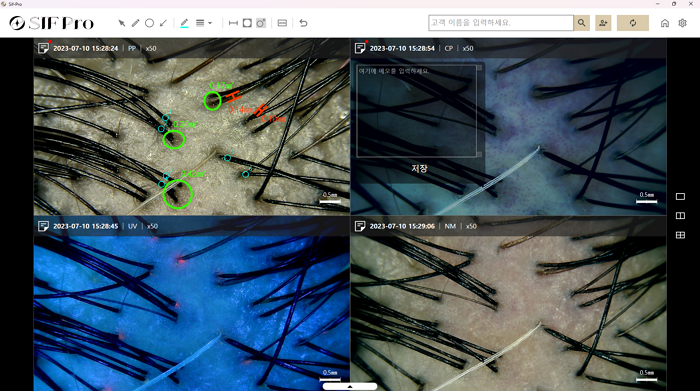Pick the arrow line annotation tool
Screen dimensions: 700x391
coord(163,23)
